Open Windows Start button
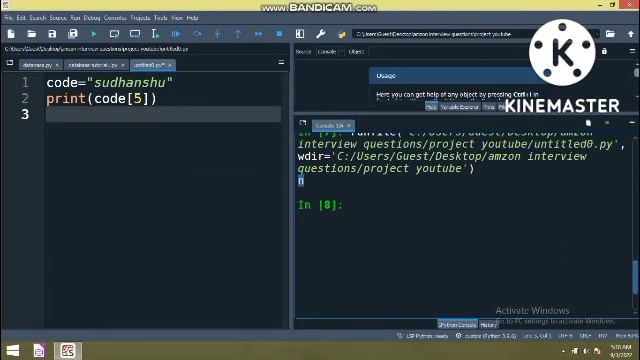The height and width of the screenshot is (360, 640). point(13,350)
